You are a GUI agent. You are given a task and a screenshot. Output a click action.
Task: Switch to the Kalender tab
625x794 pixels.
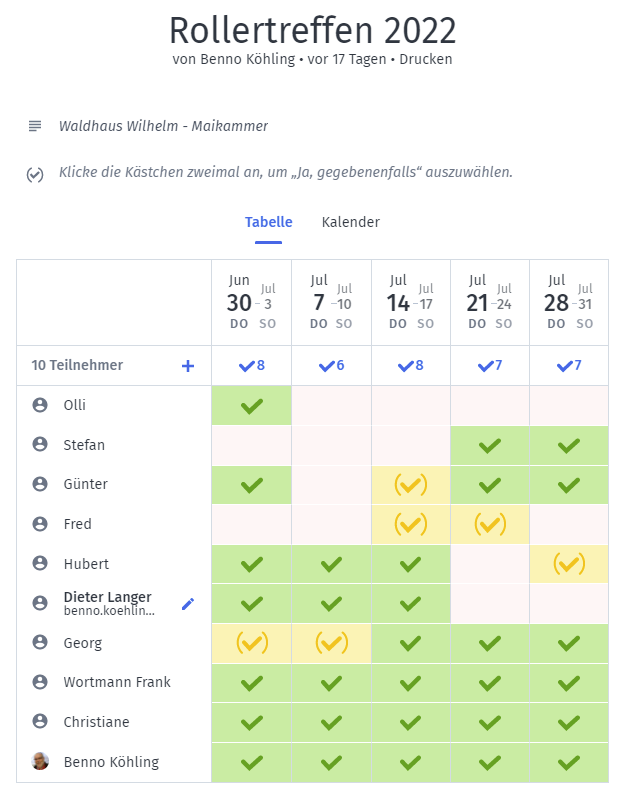[350, 222]
